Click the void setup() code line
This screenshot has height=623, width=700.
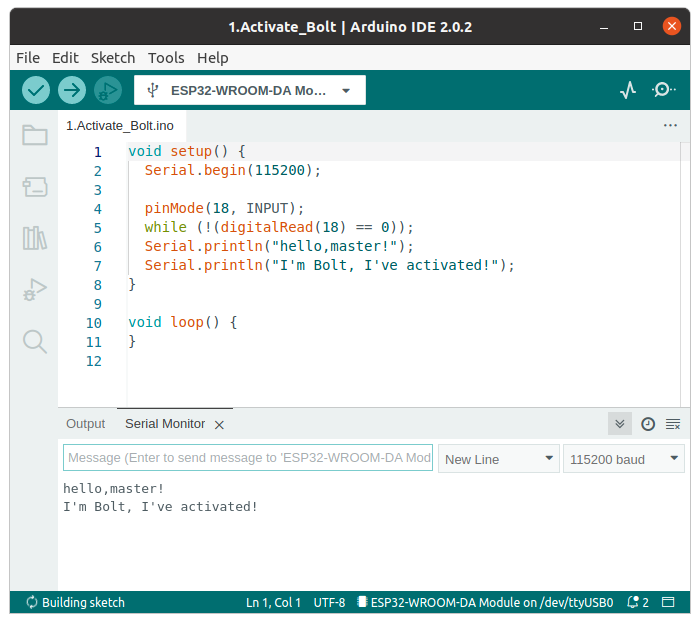pyautogui.click(x=187, y=151)
